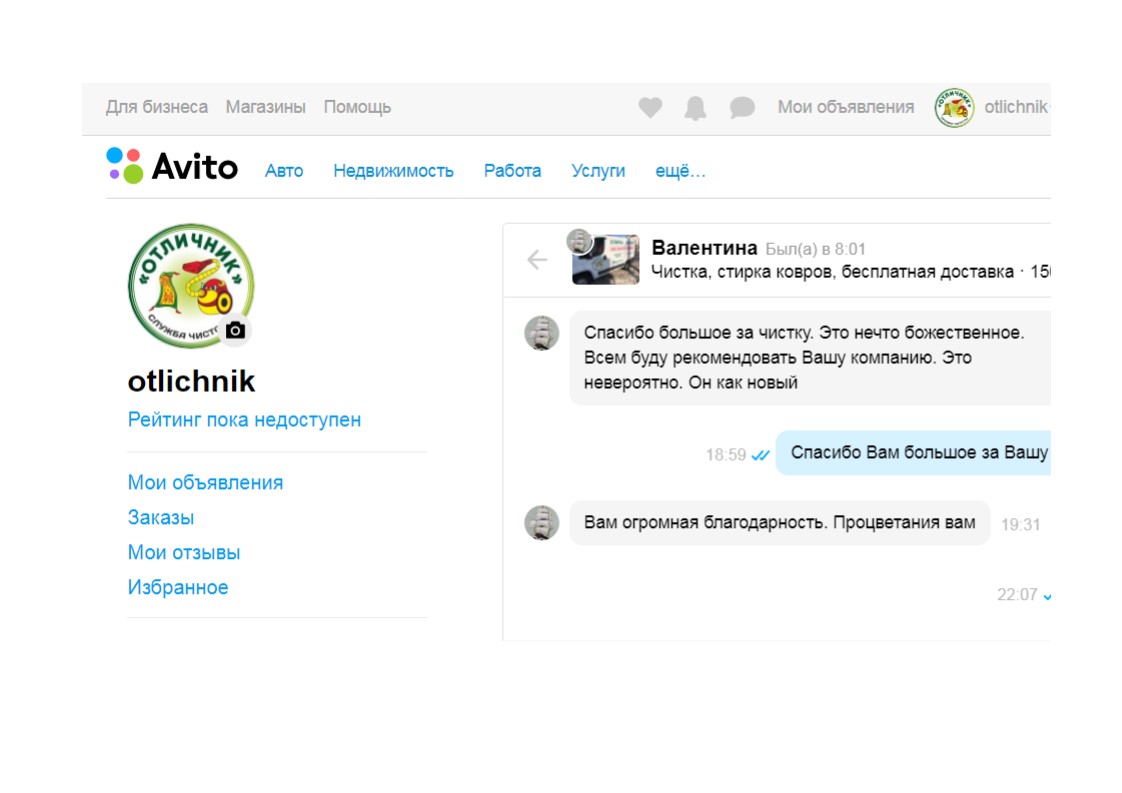Check 'Рейтинг пока недоступен' rating info

point(244,419)
